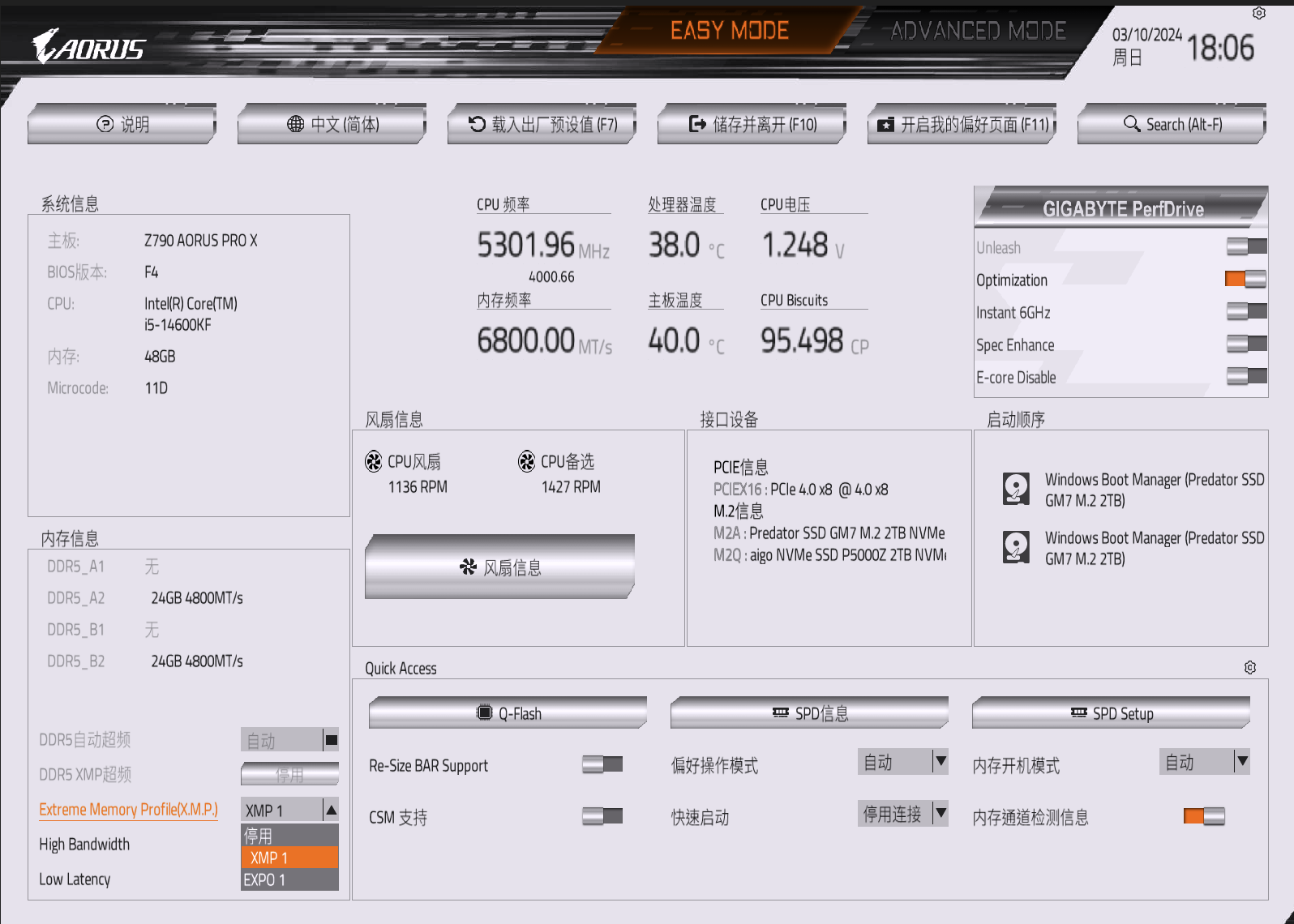Open settings gear near the clock
1294x924 pixels.
pos(1259,13)
